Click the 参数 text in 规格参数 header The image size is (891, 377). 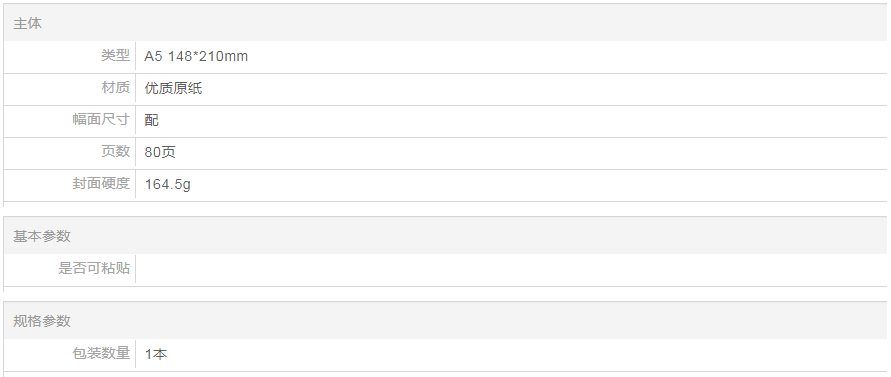pos(56,321)
